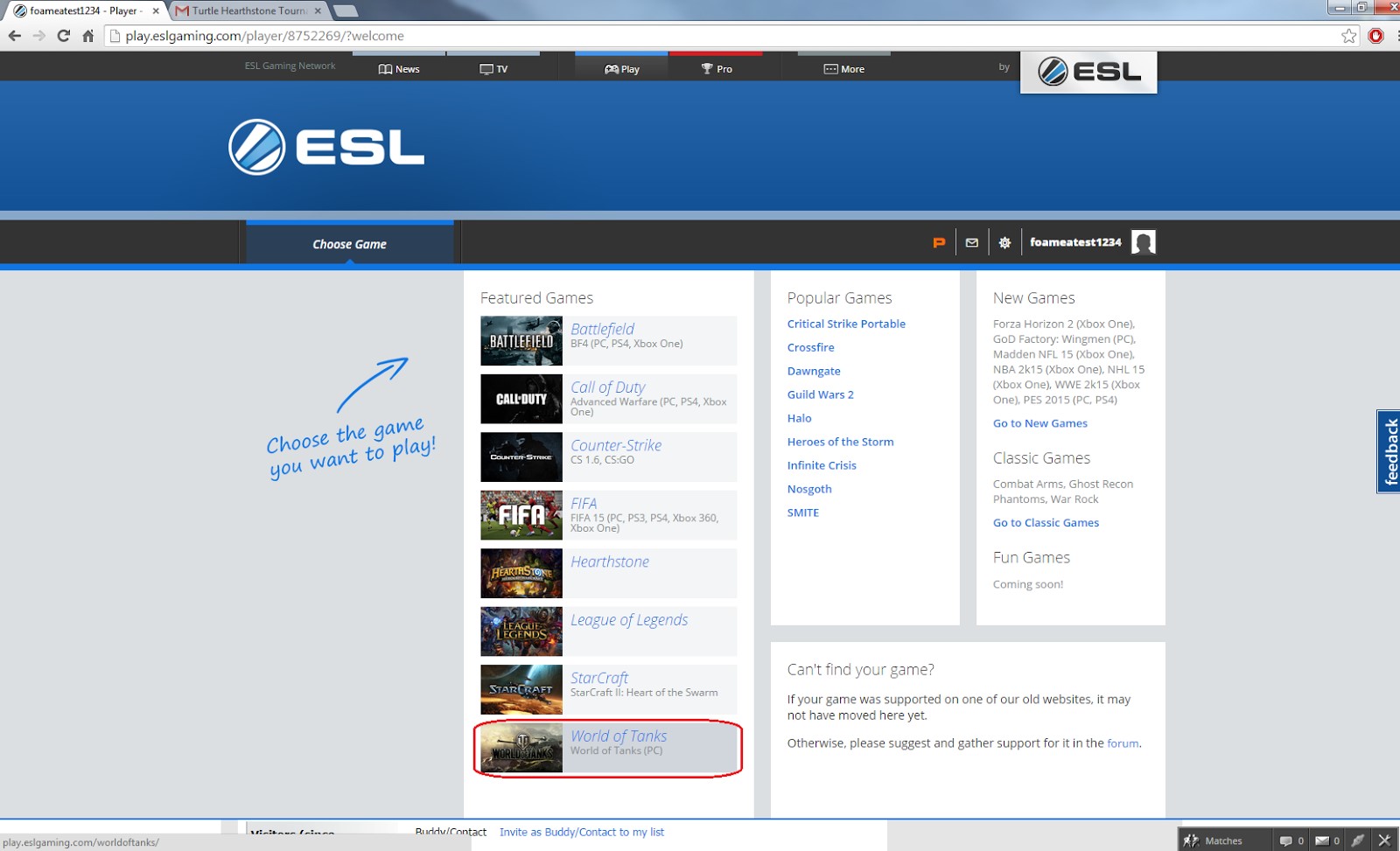Viewport: 1400px width, 851px height.
Task: Open the Heroes of the Storm link
Action: (840, 442)
